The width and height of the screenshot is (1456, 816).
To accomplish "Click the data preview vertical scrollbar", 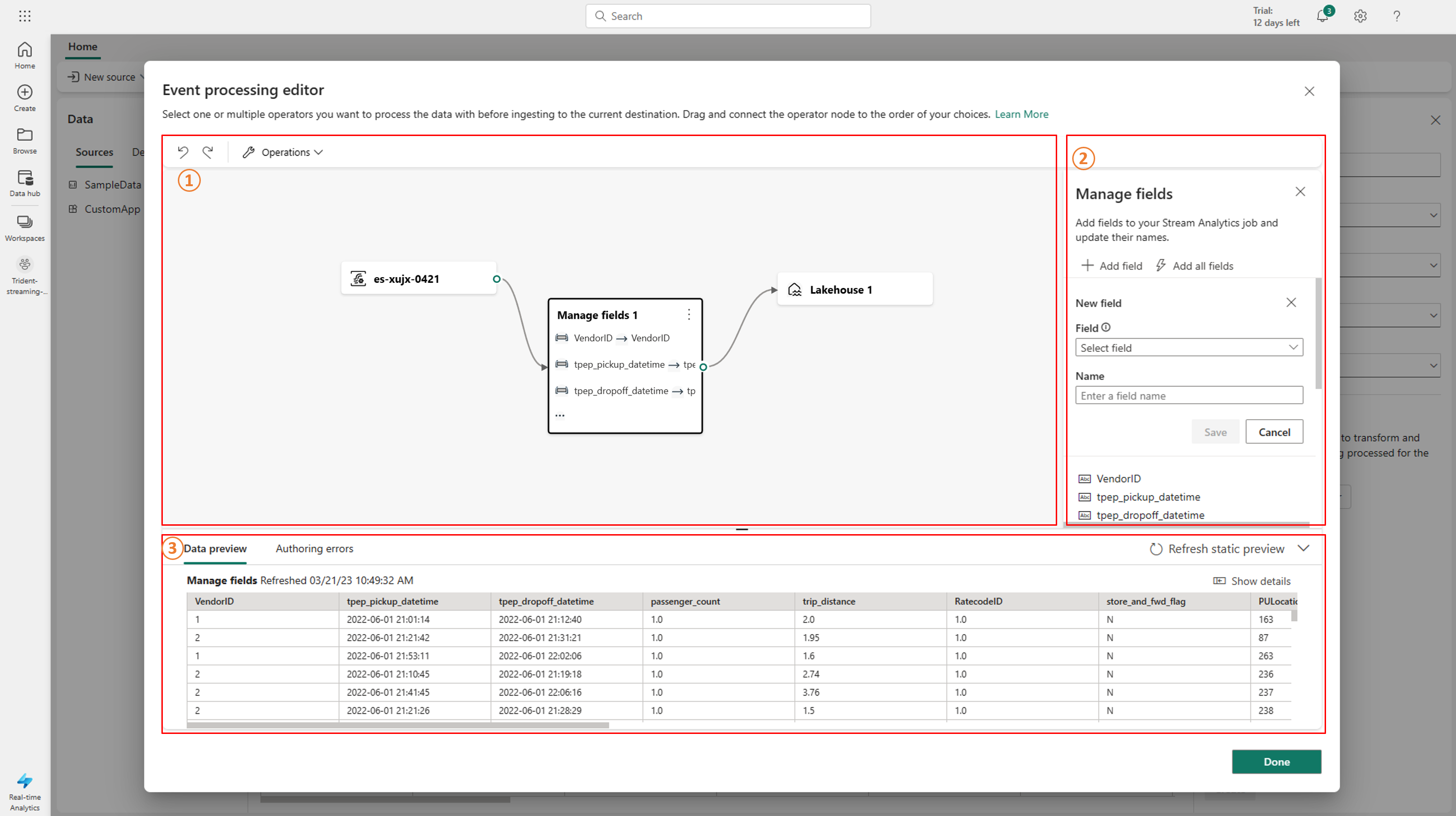I will pos(1294,615).
